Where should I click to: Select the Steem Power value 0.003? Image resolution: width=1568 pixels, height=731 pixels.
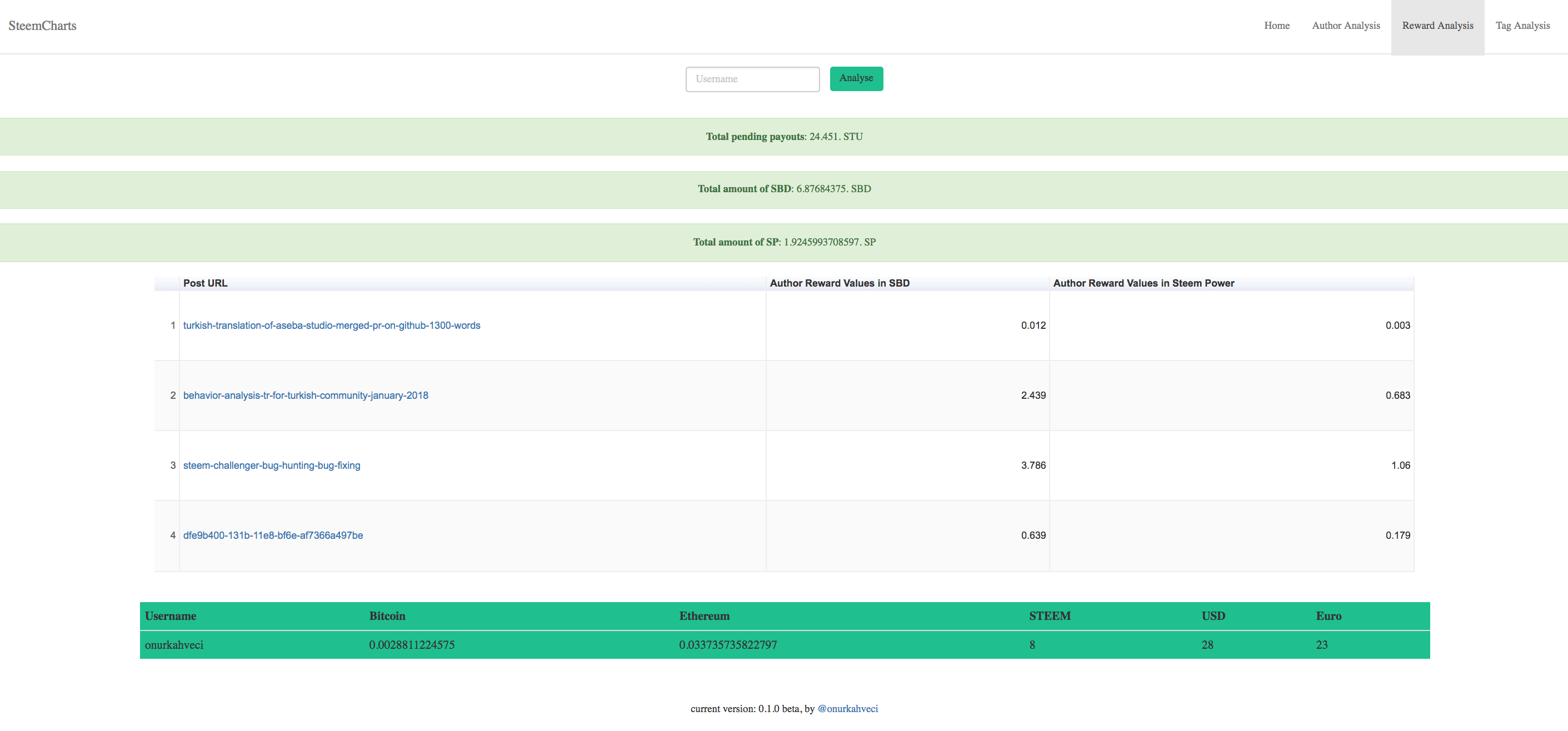[1397, 326]
